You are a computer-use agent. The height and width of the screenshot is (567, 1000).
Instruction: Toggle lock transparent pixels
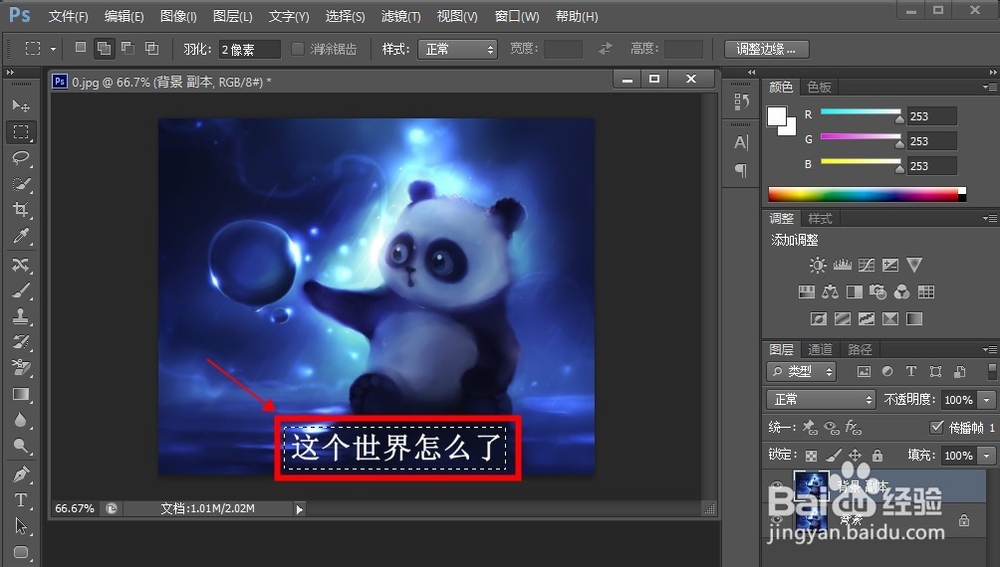point(811,455)
